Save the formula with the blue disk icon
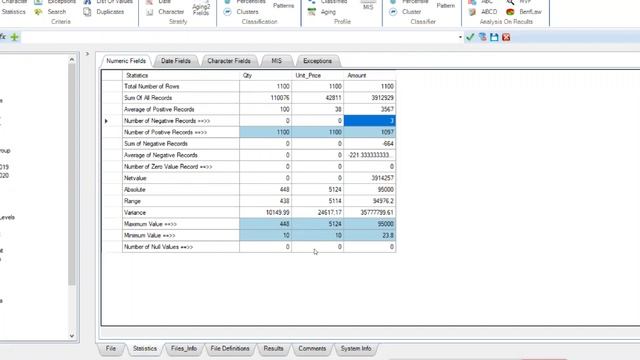Image resolution: width=640 pixels, height=360 pixels. click(494, 37)
